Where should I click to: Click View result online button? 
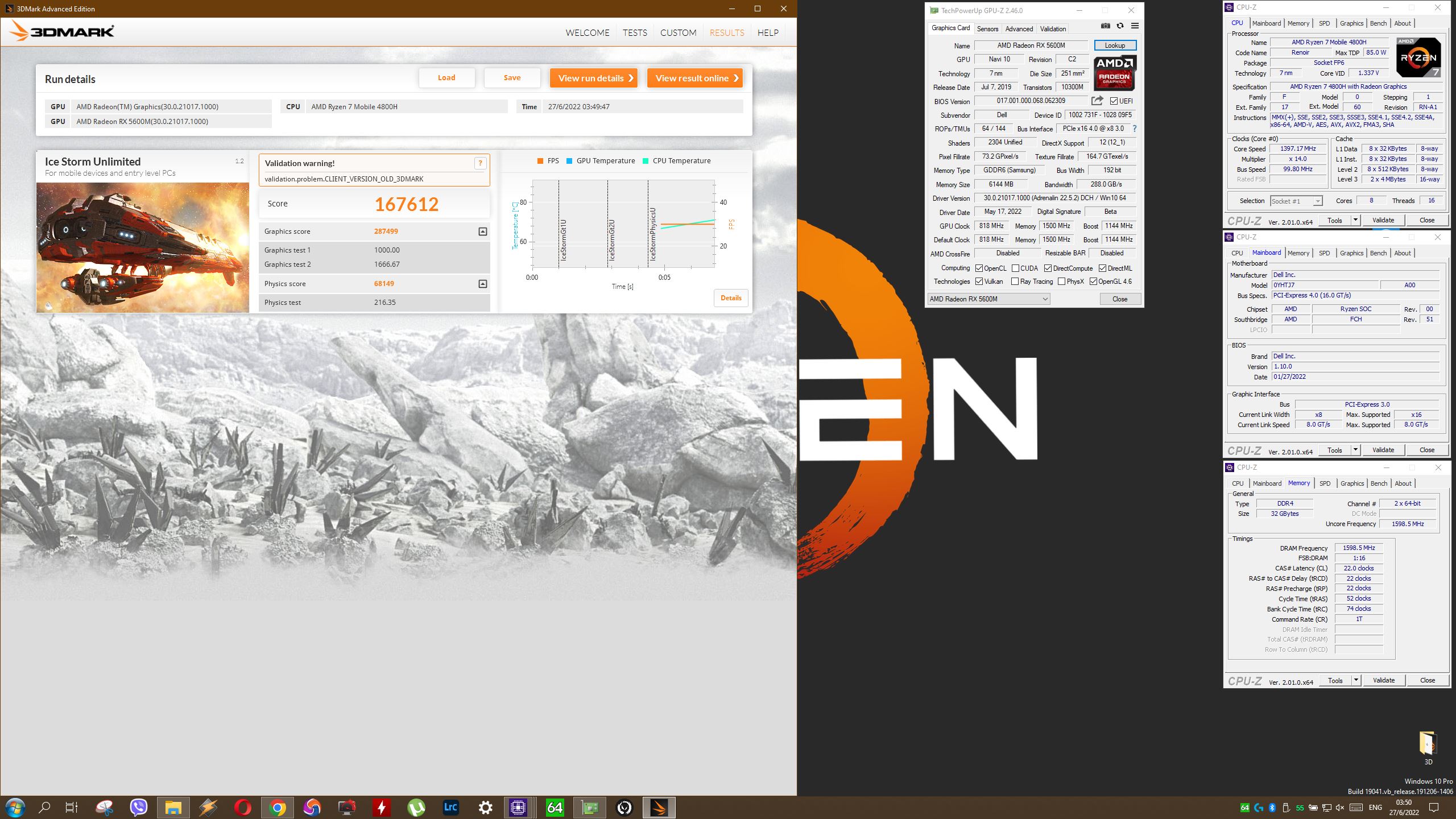(695, 78)
